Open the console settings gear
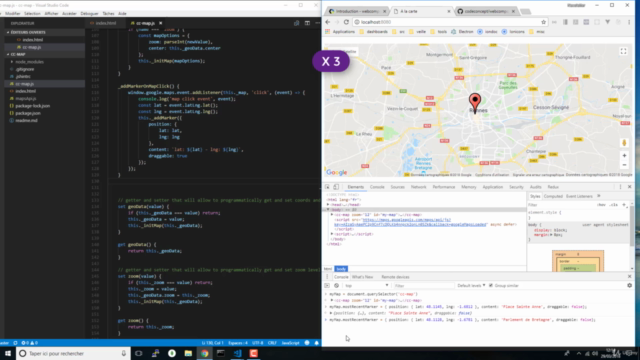The width and height of the screenshot is (640, 360). 629,286
